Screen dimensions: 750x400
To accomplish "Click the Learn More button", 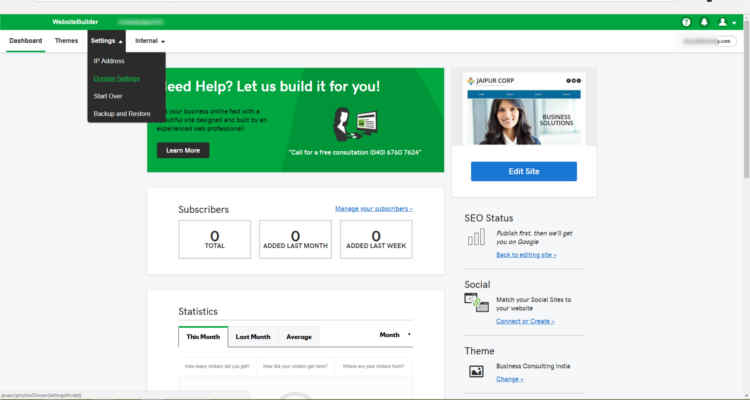I will 183,150.
